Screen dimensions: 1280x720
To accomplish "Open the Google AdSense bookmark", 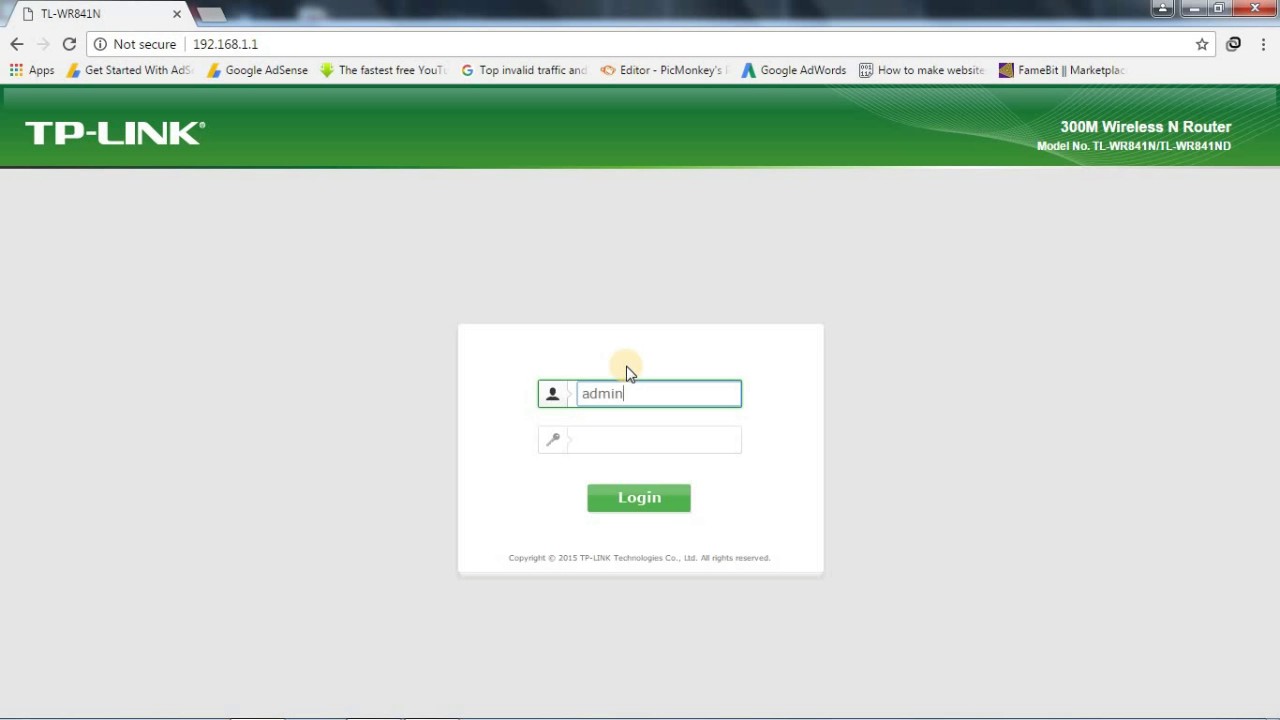I will (257, 70).
